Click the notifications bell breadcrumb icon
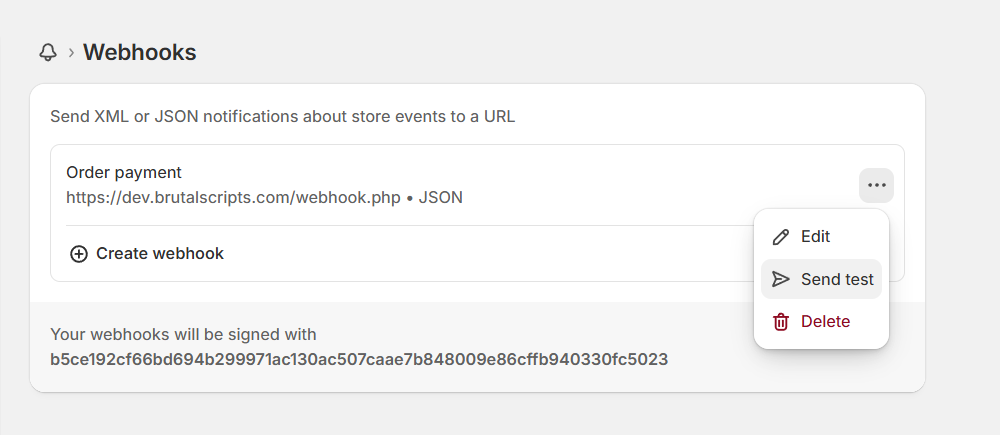Screen dimensions: 1000x435 (48, 52)
